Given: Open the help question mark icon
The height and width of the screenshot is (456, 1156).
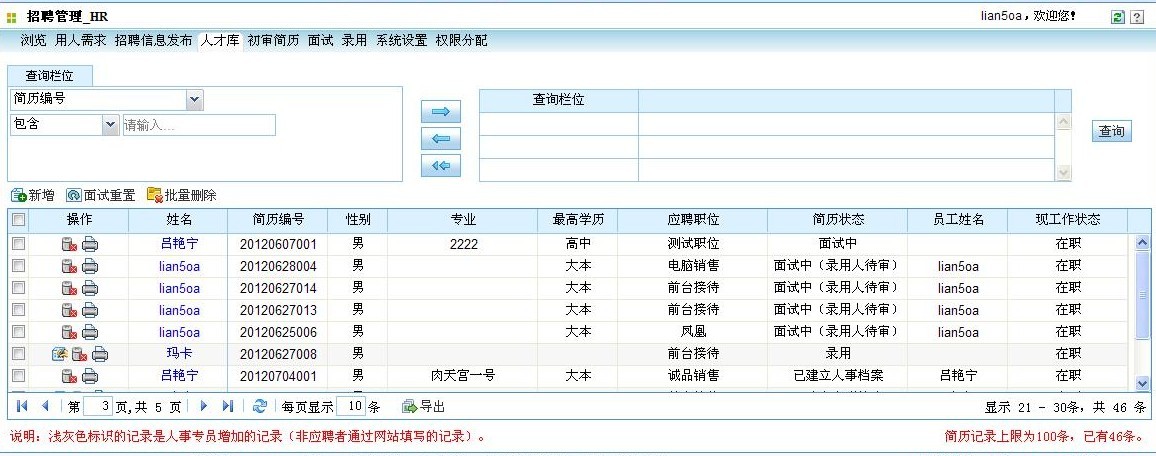Looking at the screenshot, I should (x=1137, y=18).
